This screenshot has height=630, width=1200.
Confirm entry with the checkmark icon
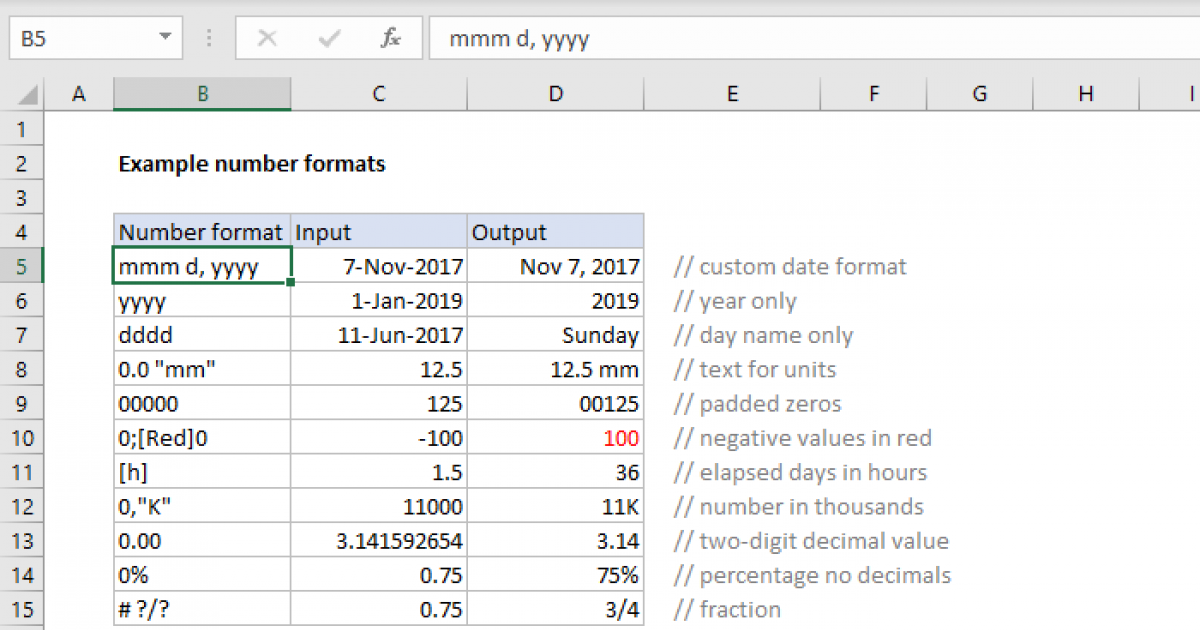[x=327, y=38]
